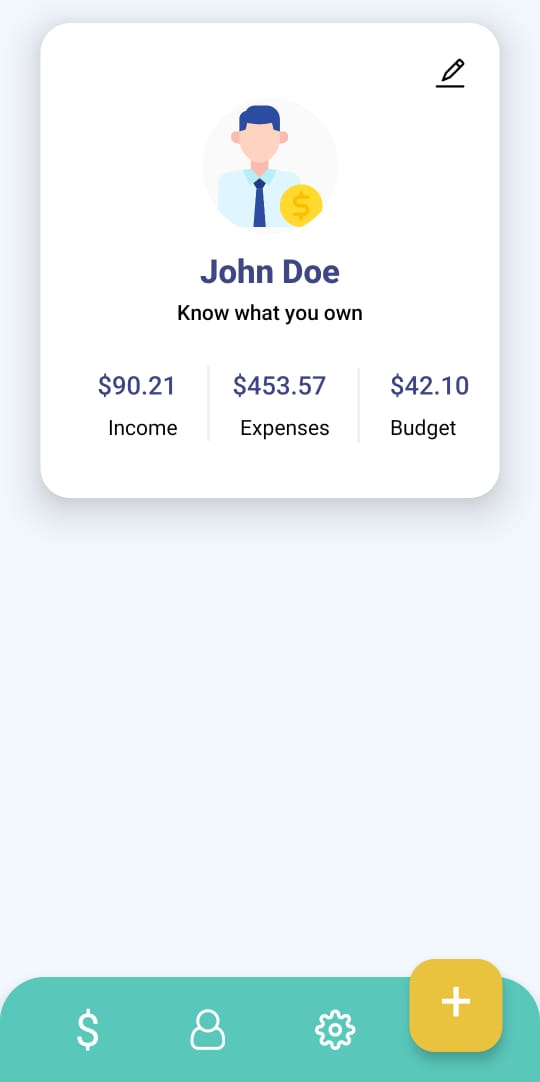The width and height of the screenshot is (540, 1082).
Task: Tap the gold dollar coin badge on avatar
Action: (x=301, y=205)
